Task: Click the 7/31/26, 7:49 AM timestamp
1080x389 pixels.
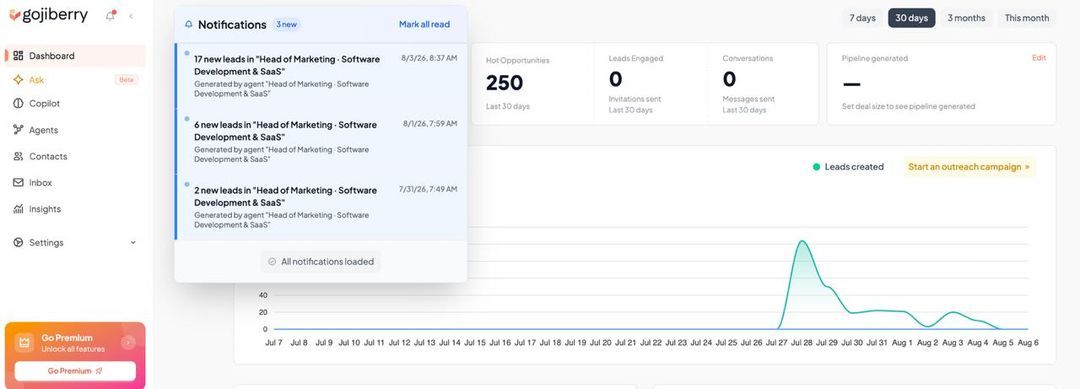Action: [x=428, y=189]
